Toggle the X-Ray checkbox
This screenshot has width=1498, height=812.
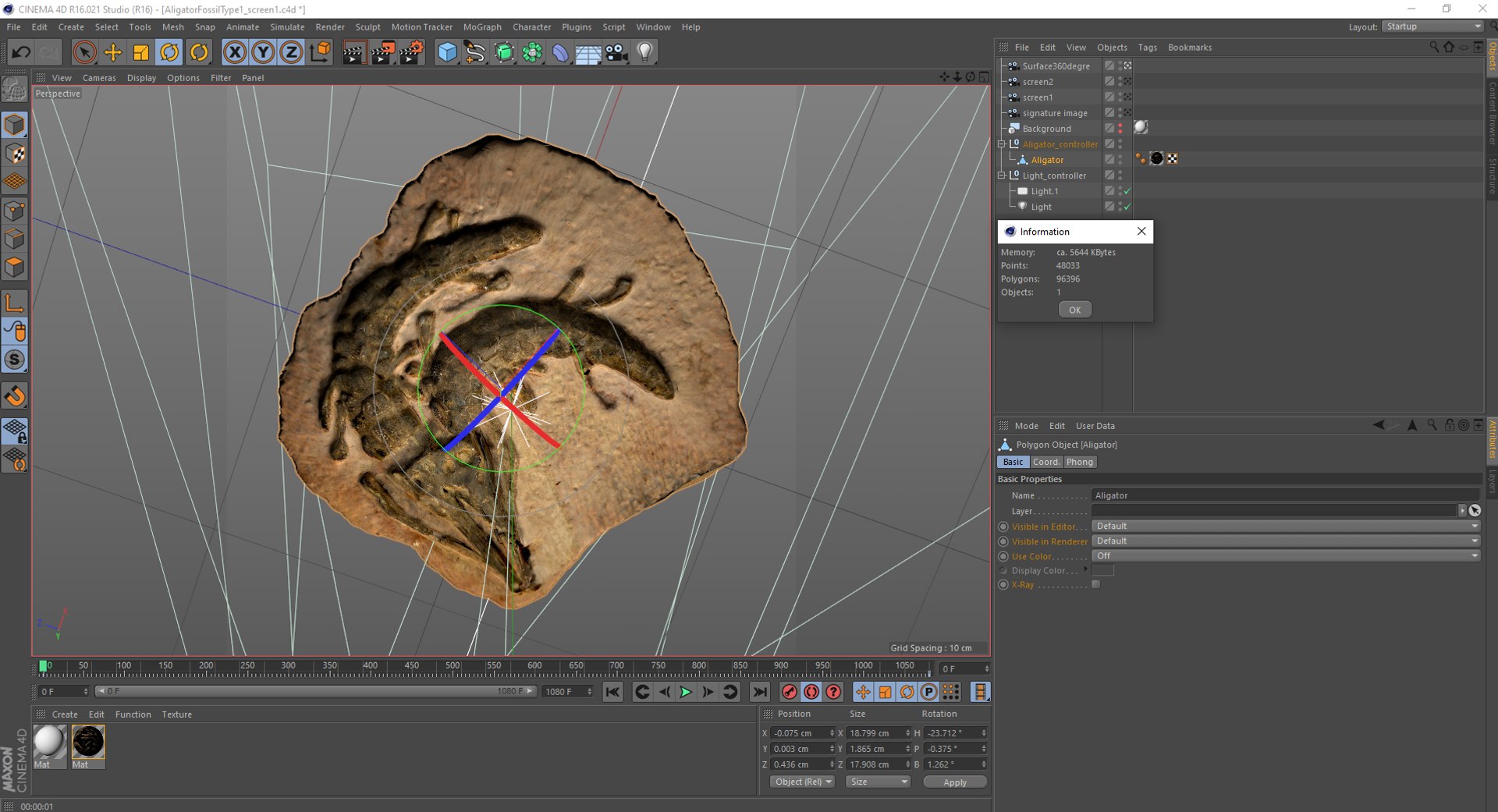pos(1096,584)
